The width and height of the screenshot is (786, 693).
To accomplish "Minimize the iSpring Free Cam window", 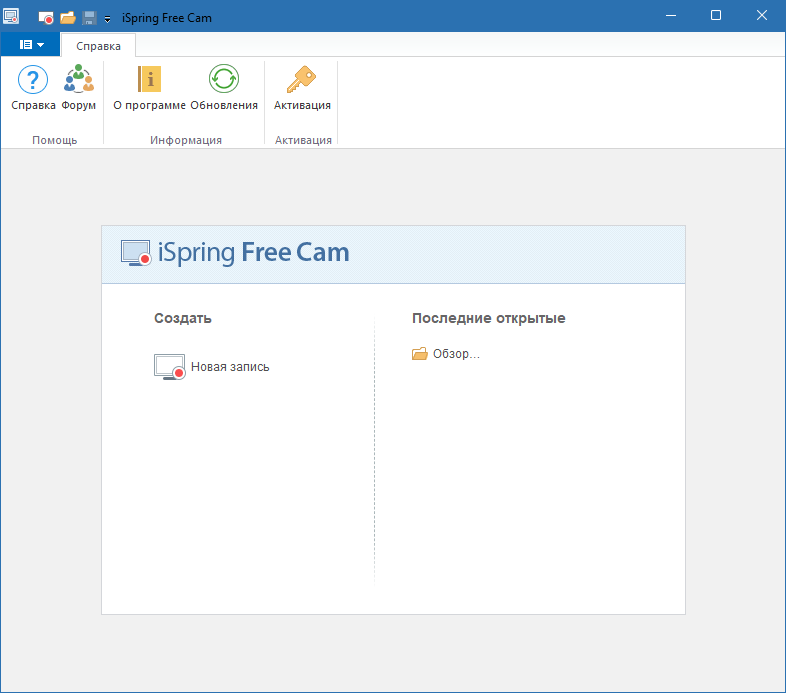I will tap(671, 16).
